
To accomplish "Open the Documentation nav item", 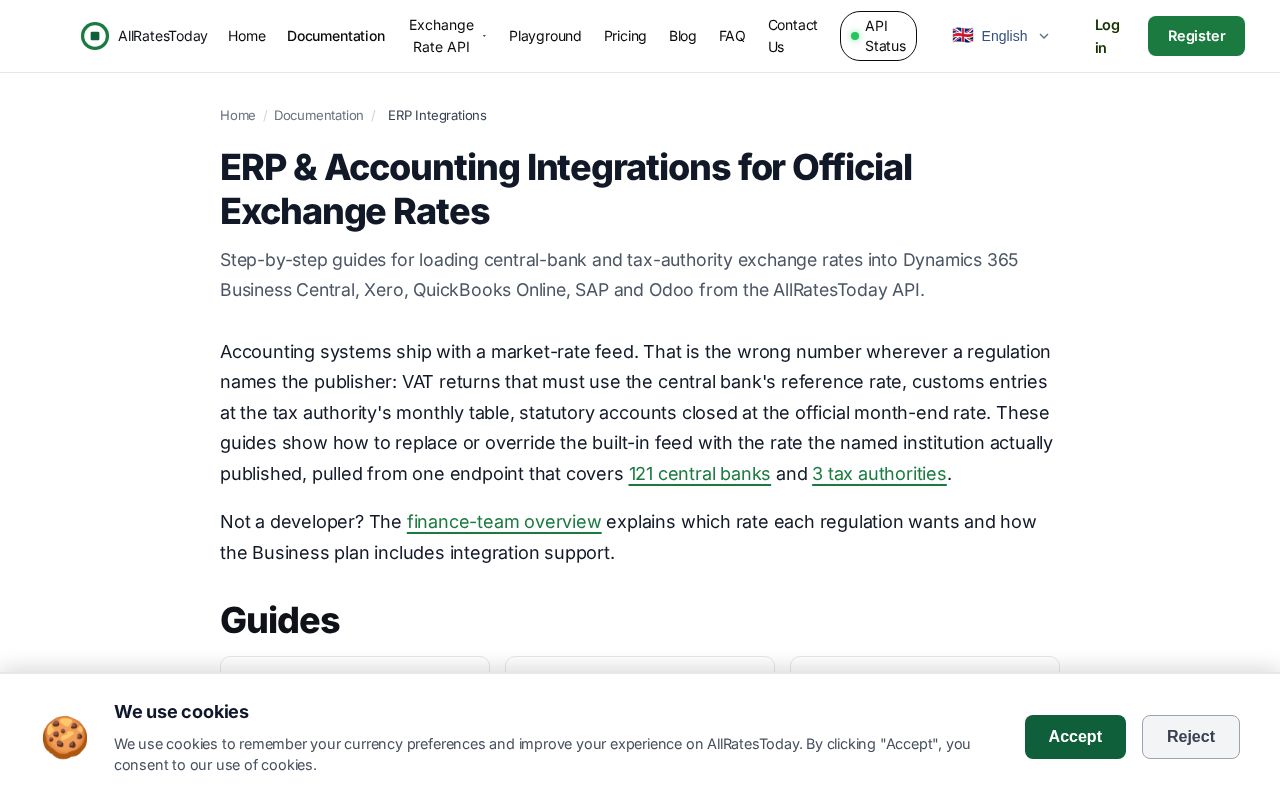I will (x=336, y=36).
